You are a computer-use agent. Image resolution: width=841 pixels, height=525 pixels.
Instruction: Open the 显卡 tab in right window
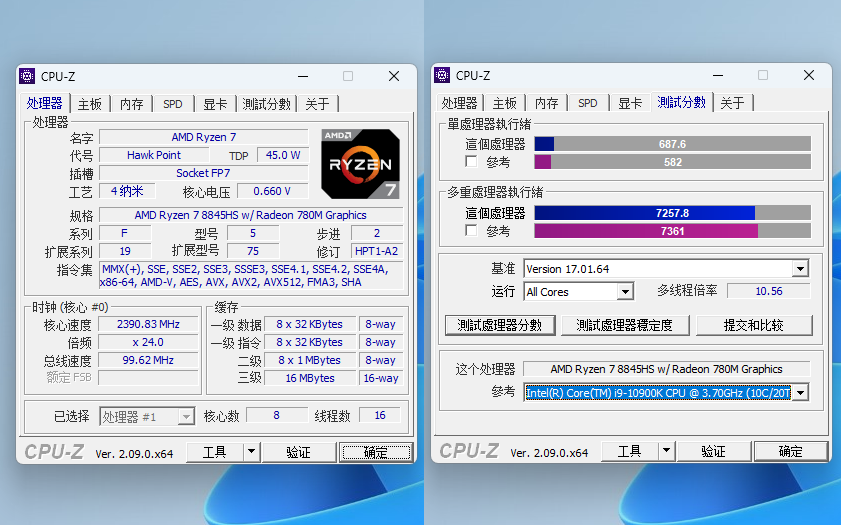click(630, 103)
